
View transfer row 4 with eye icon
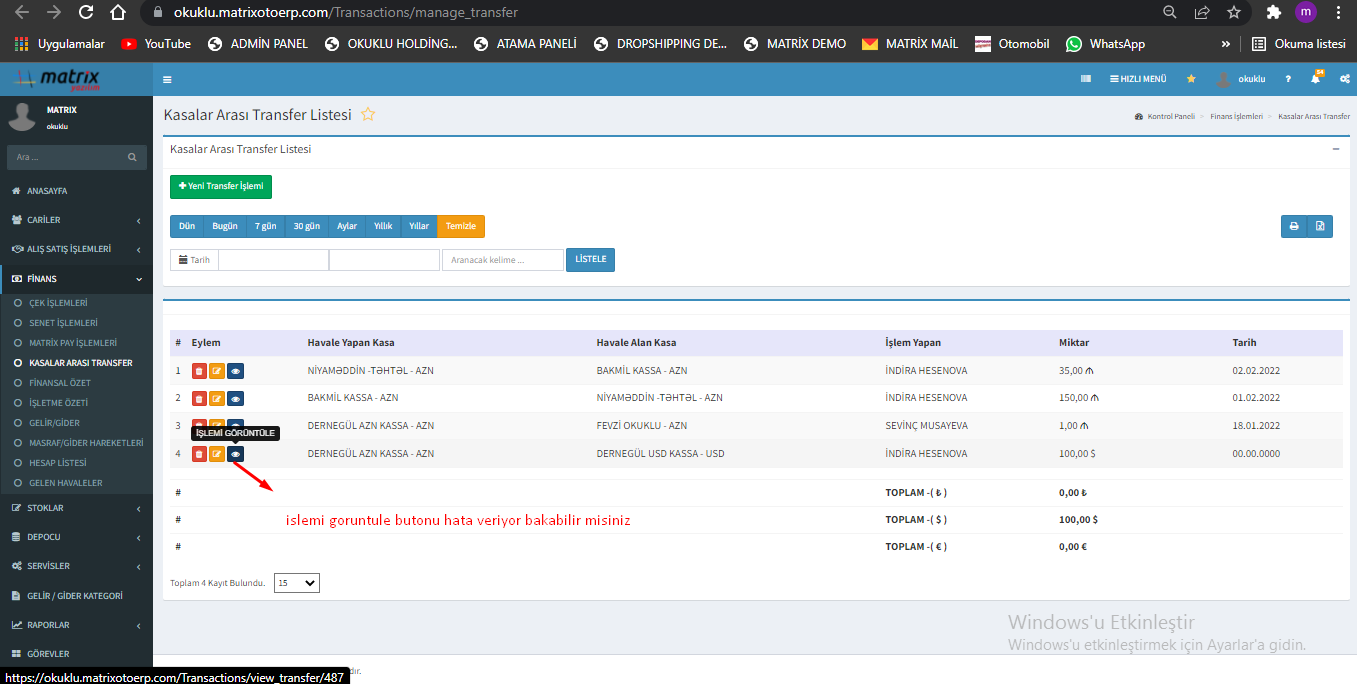point(235,454)
